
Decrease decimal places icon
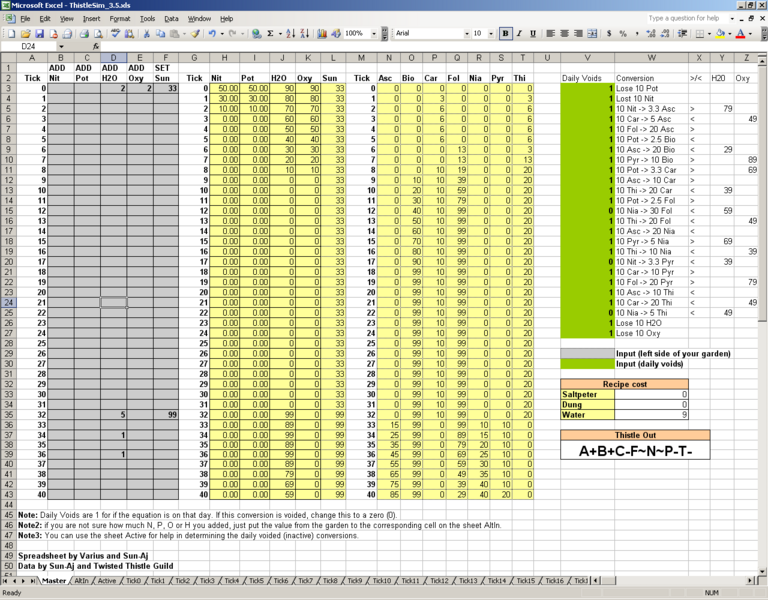point(665,33)
